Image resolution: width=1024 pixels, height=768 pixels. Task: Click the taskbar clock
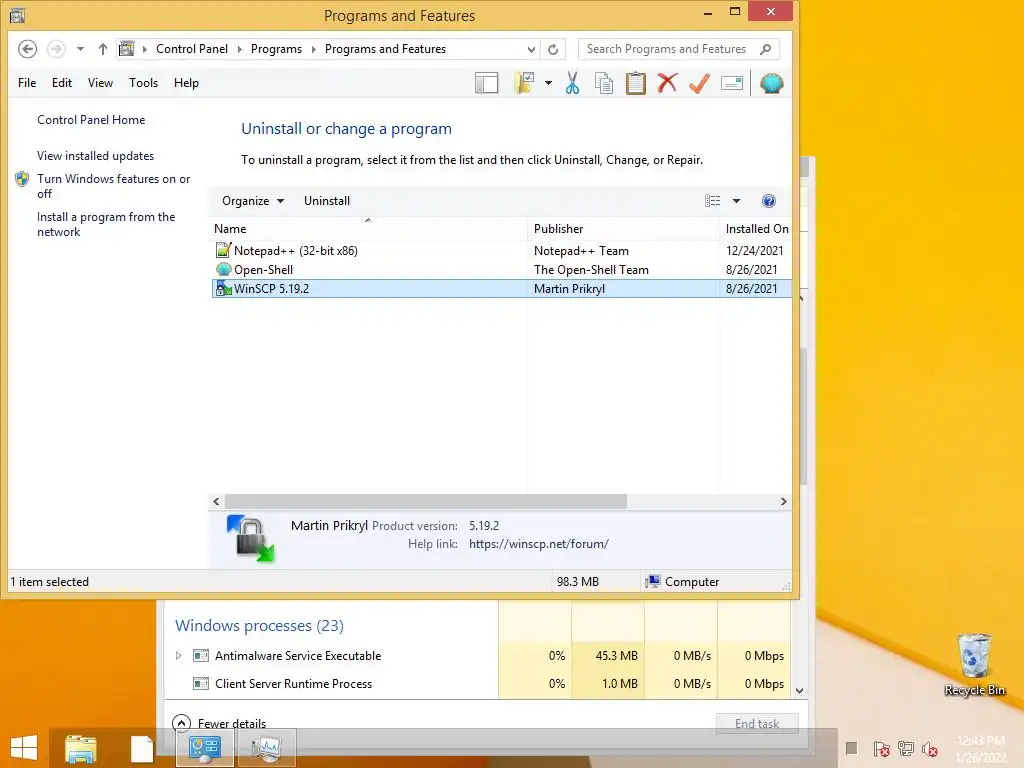click(x=981, y=749)
